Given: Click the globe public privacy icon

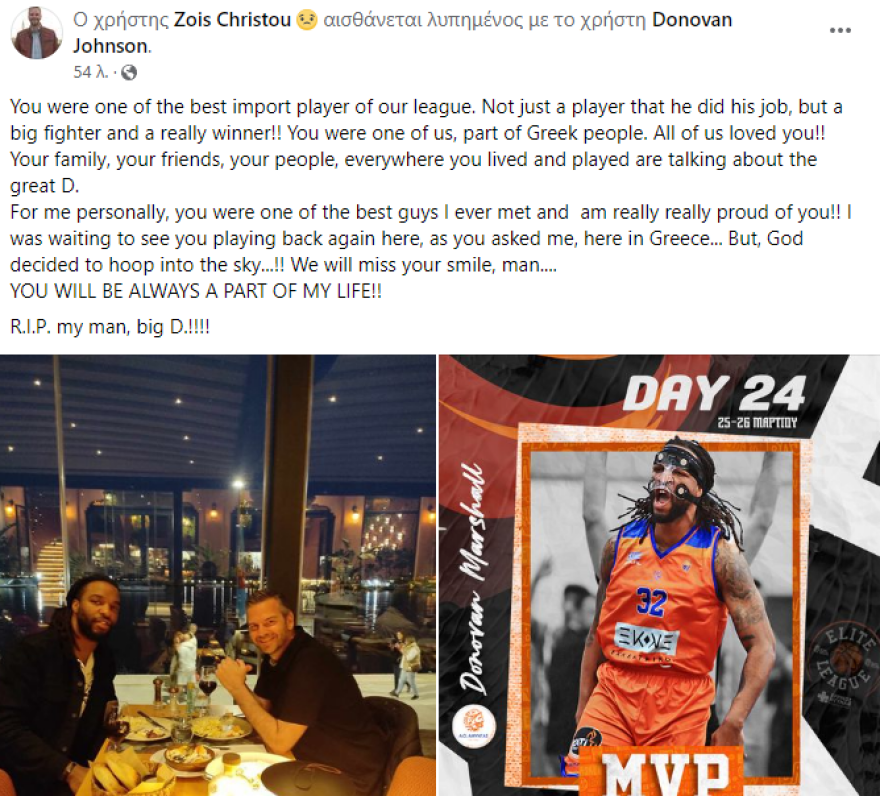Looking at the screenshot, I should point(129,72).
